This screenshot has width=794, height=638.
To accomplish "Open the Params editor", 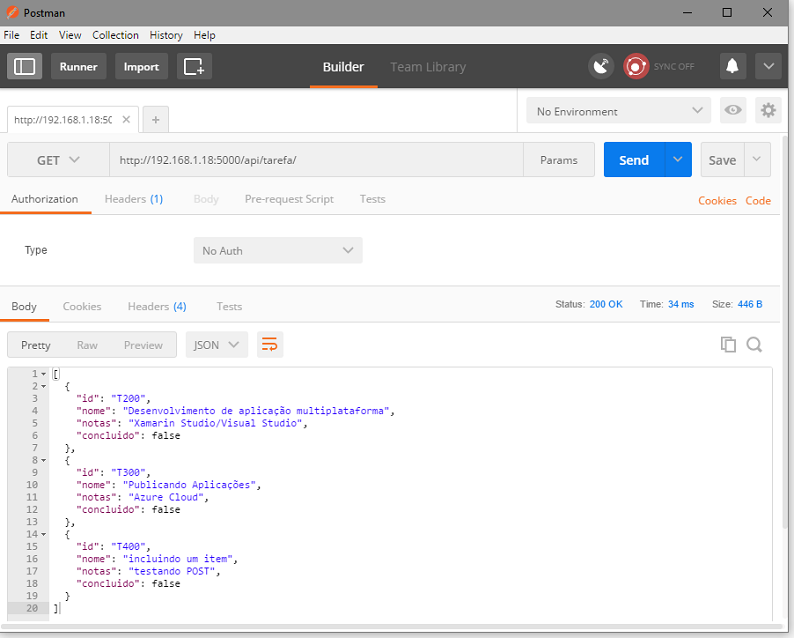I will pyautogui.click(x=559, y=160).
